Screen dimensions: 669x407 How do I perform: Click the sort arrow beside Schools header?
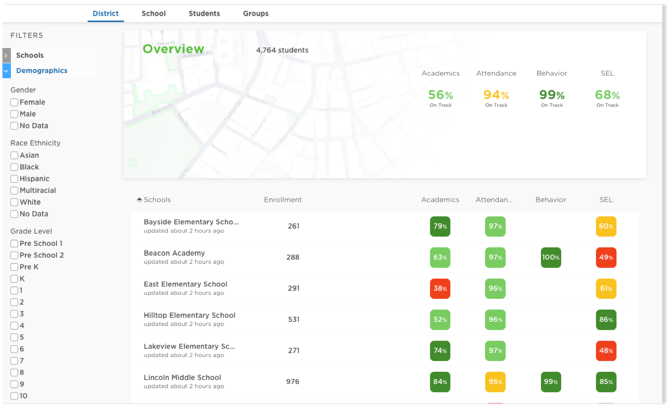click(139, 200)
